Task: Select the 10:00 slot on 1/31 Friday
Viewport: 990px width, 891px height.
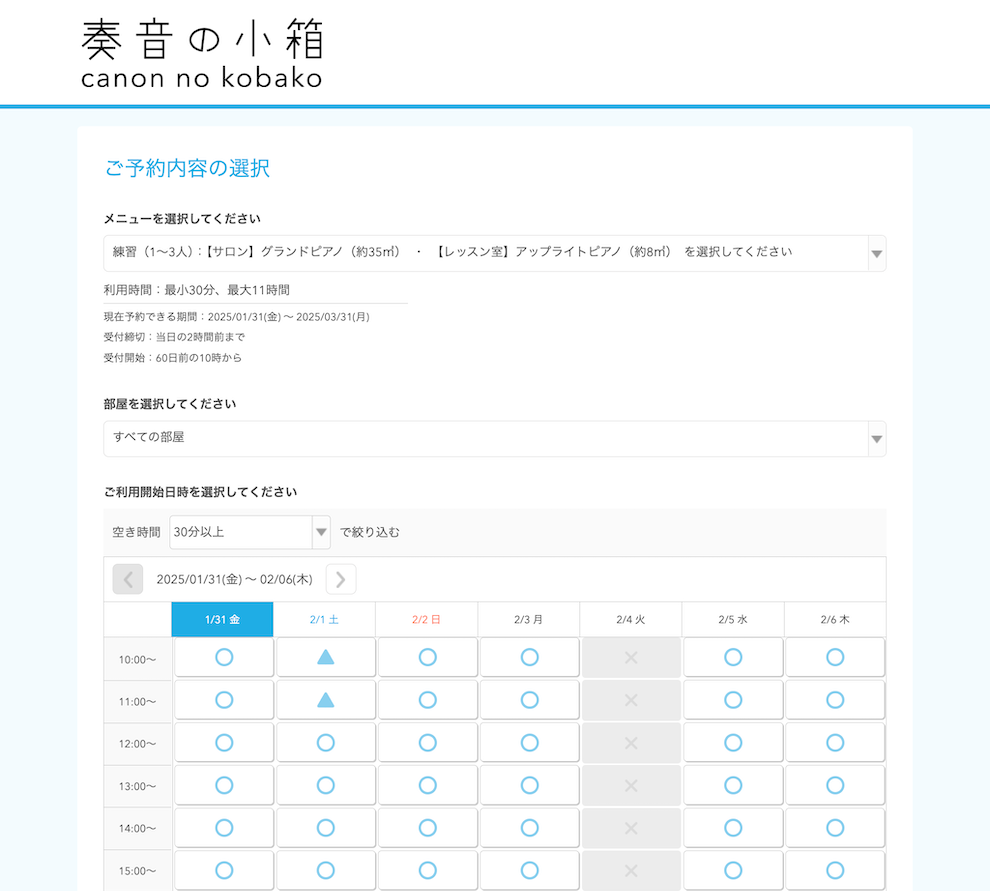Action: click(x=224, y=657)
